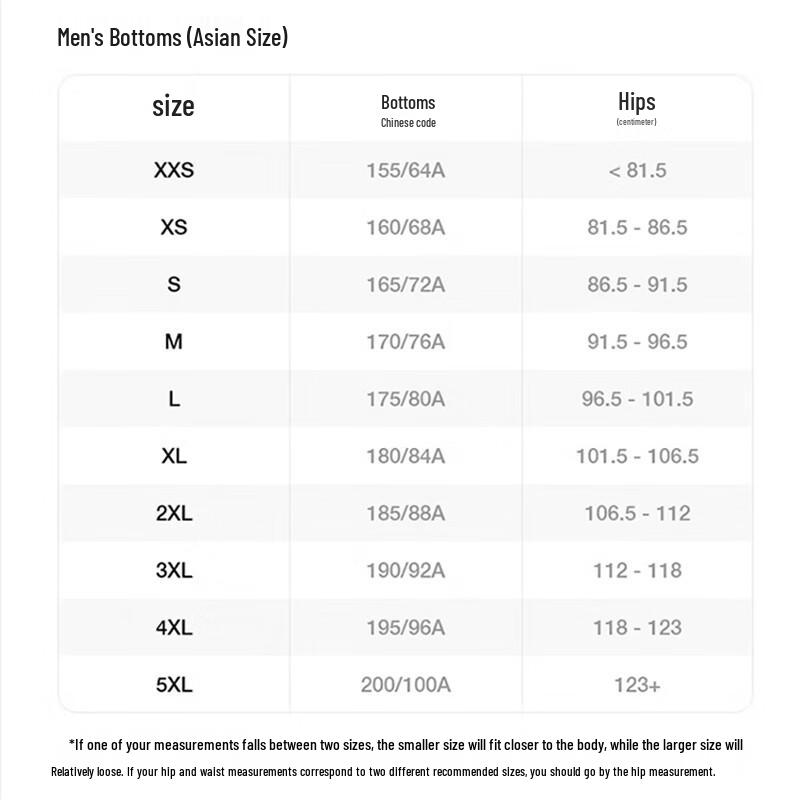Select the M size row label
The image size is (800, 800).
click(x=174, y=342)
